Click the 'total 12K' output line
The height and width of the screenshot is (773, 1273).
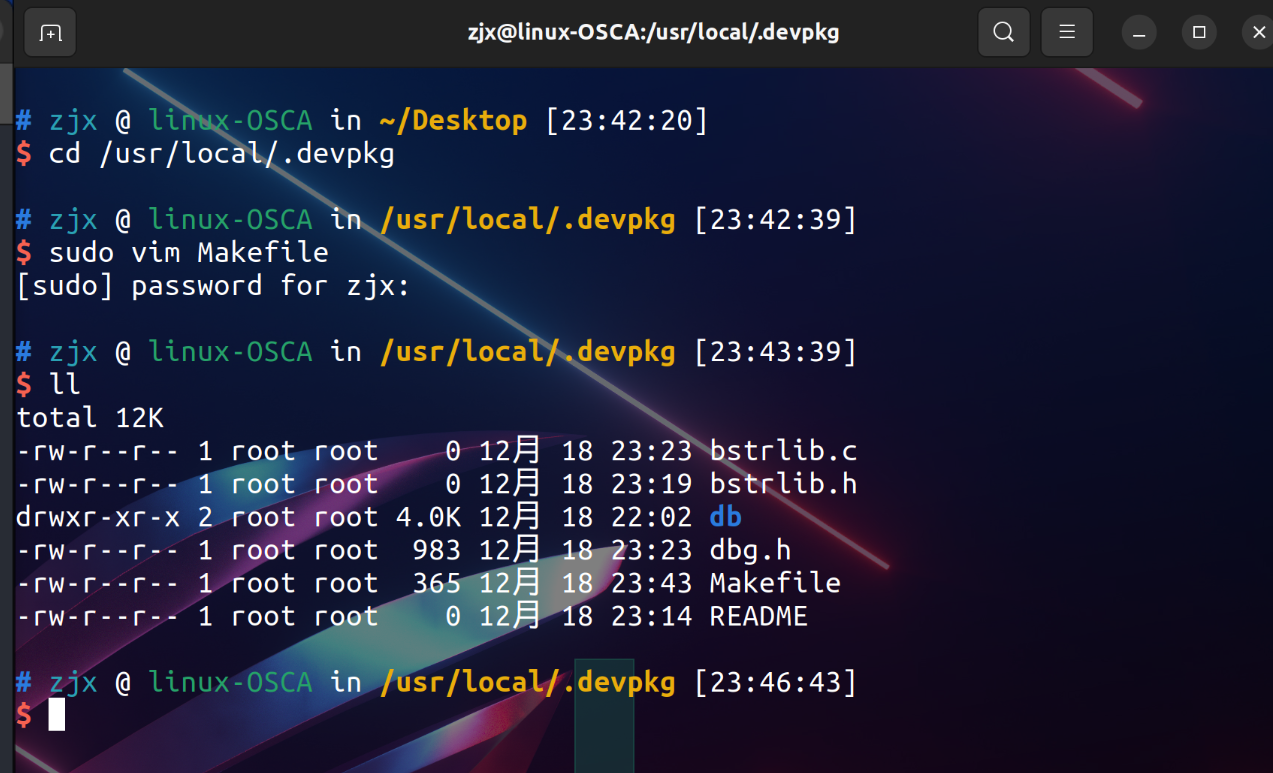pyautogui.click(x=90, y=418)
